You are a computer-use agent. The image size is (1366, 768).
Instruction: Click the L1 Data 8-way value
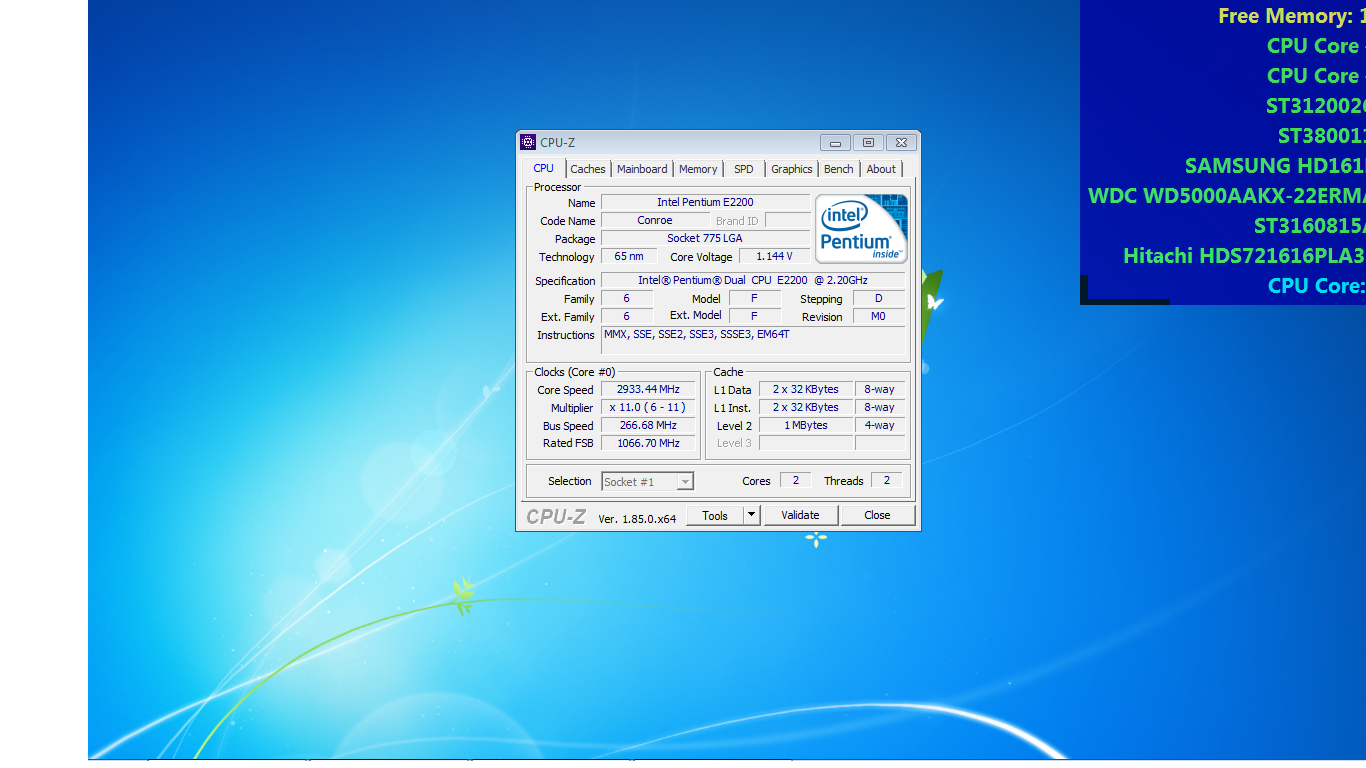pyautogui.click(x=880, y=389)
